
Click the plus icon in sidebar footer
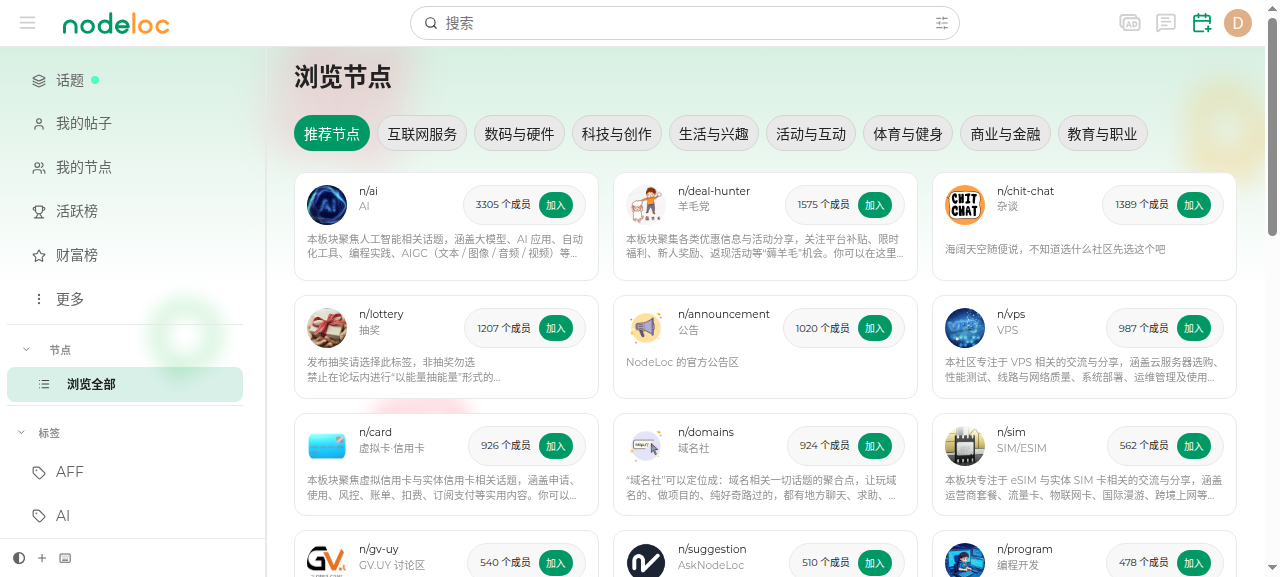pos(42,558)
